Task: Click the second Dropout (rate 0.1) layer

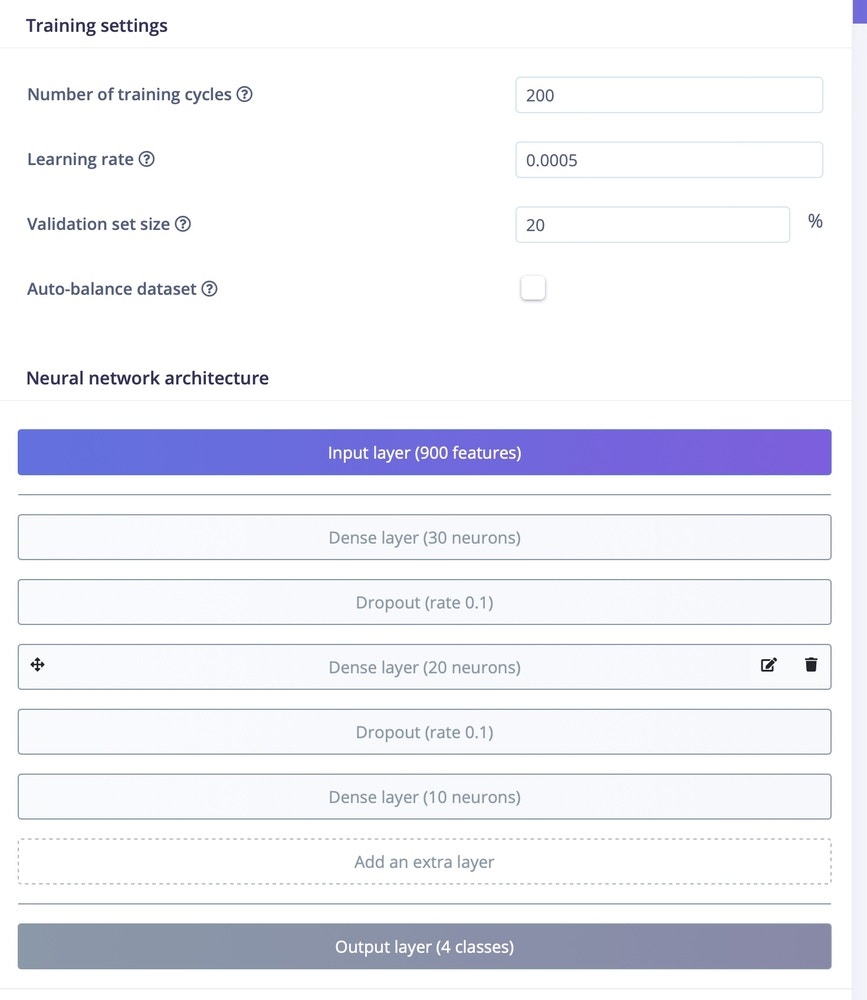Action: (x=424, y=732)
